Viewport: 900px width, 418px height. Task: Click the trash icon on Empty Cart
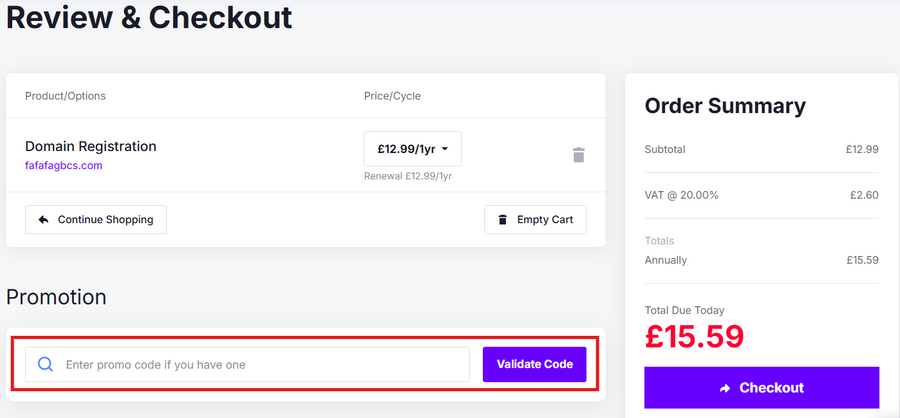(x=502, y=220)
